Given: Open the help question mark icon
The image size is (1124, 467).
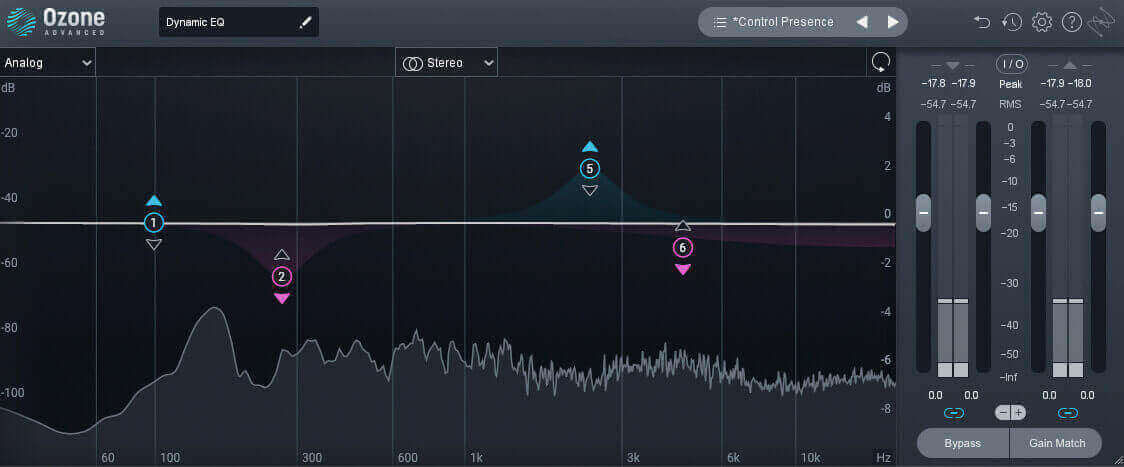Looking at the screenshot, I should tap(1071, 22).
